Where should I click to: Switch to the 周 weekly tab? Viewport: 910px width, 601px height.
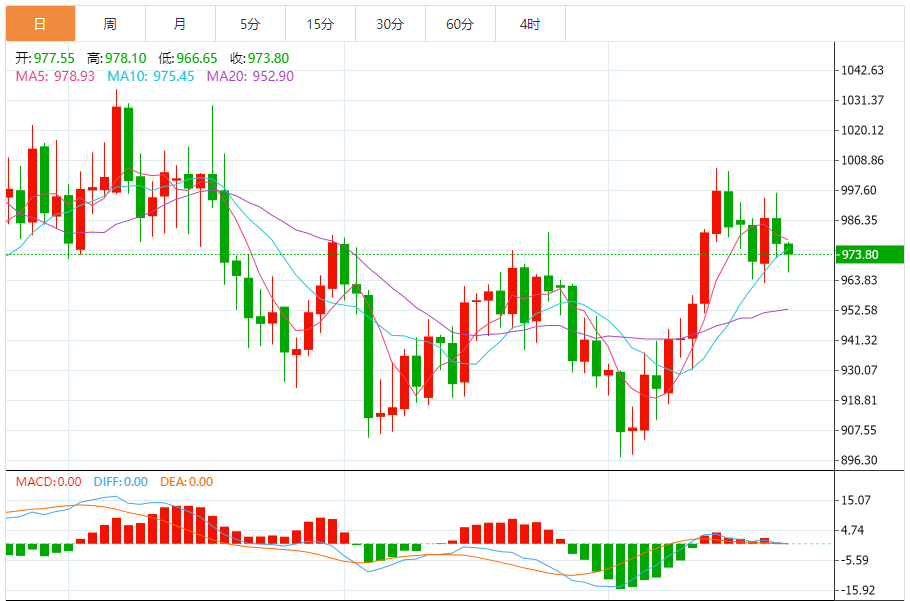coord(110,24)
